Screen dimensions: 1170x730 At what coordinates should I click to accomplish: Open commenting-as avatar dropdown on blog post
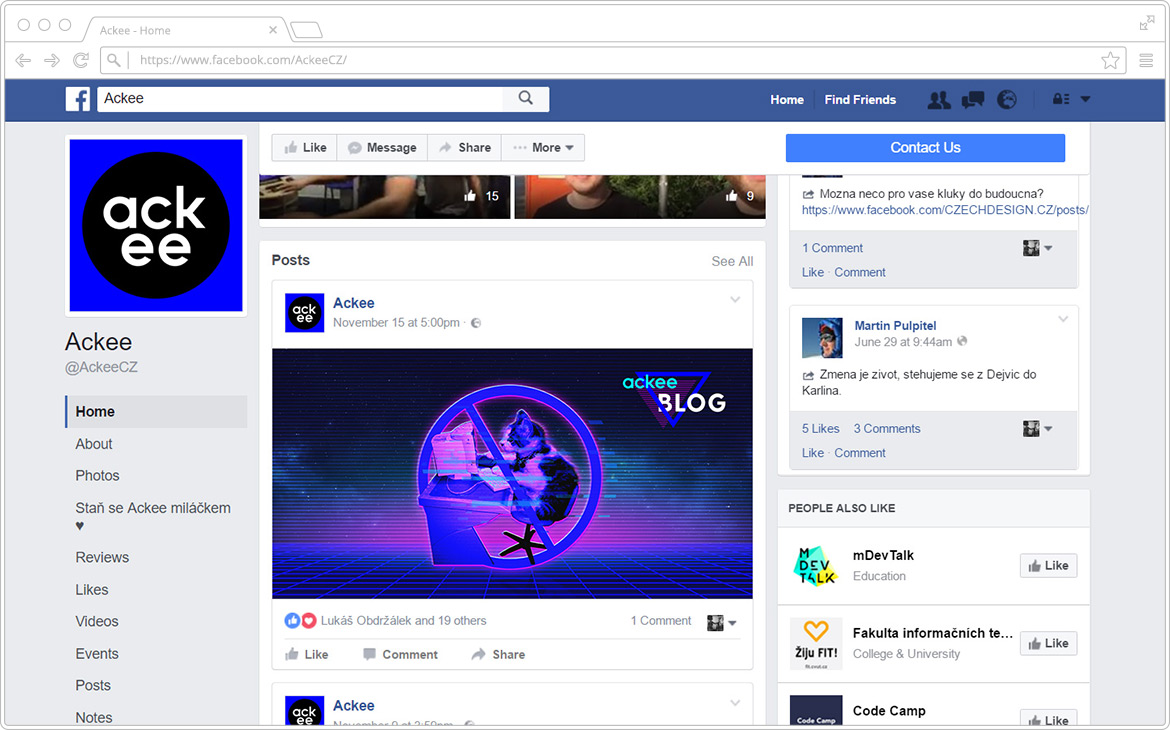click(722, 623)
